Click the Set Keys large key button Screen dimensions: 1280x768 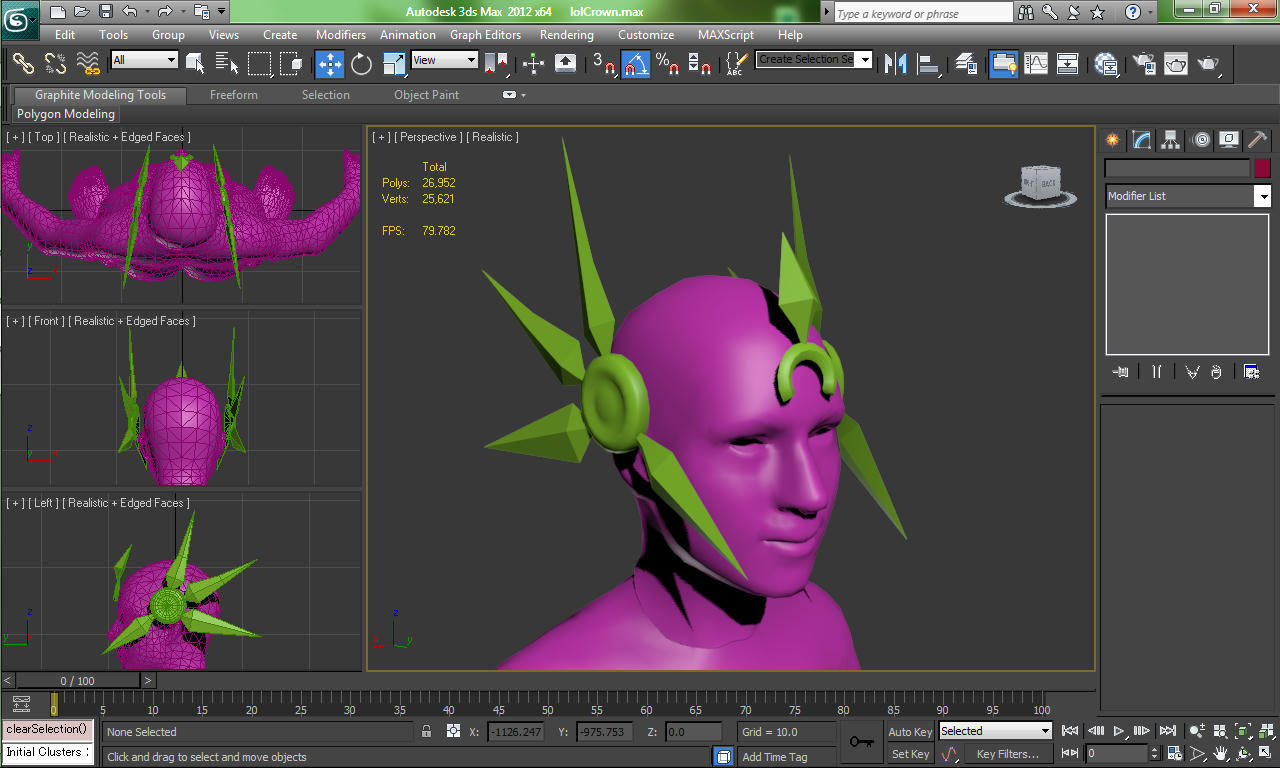[x=862, y=742]
